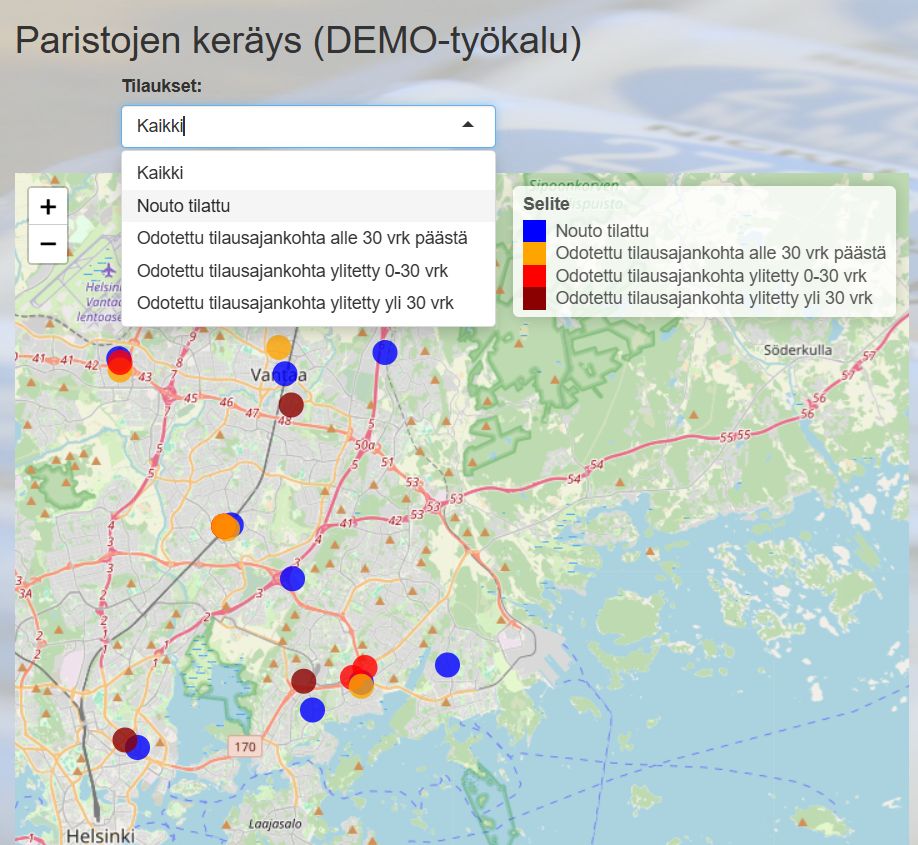Collapse the Tilaukset dropdown using its arrow
This screenshot has width=918, height=845.
[x=468, y=126]
